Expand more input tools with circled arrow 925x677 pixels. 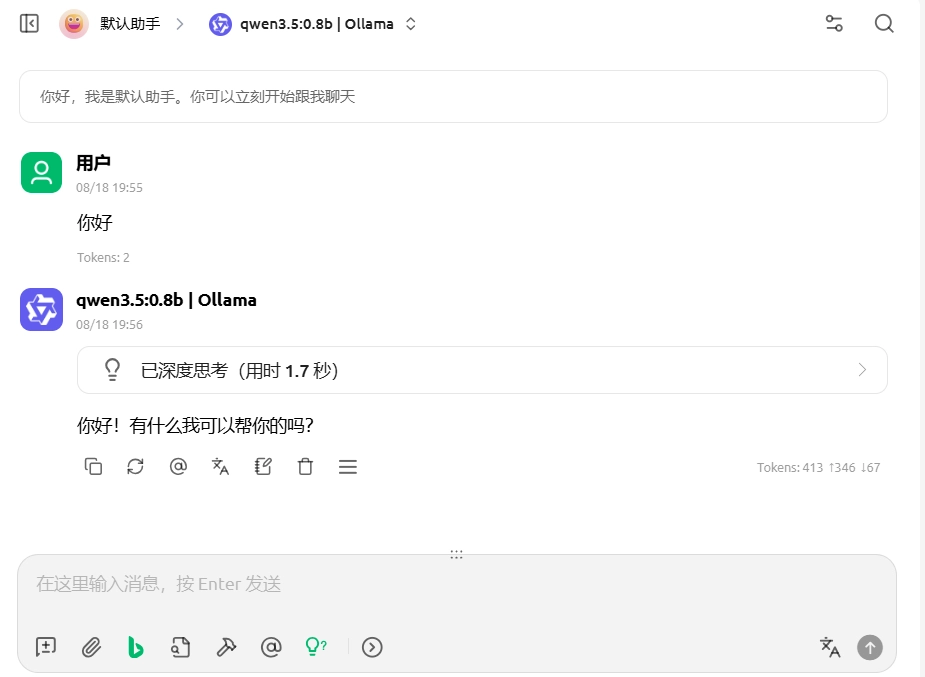pyautogui.click(x=372, y=647)
